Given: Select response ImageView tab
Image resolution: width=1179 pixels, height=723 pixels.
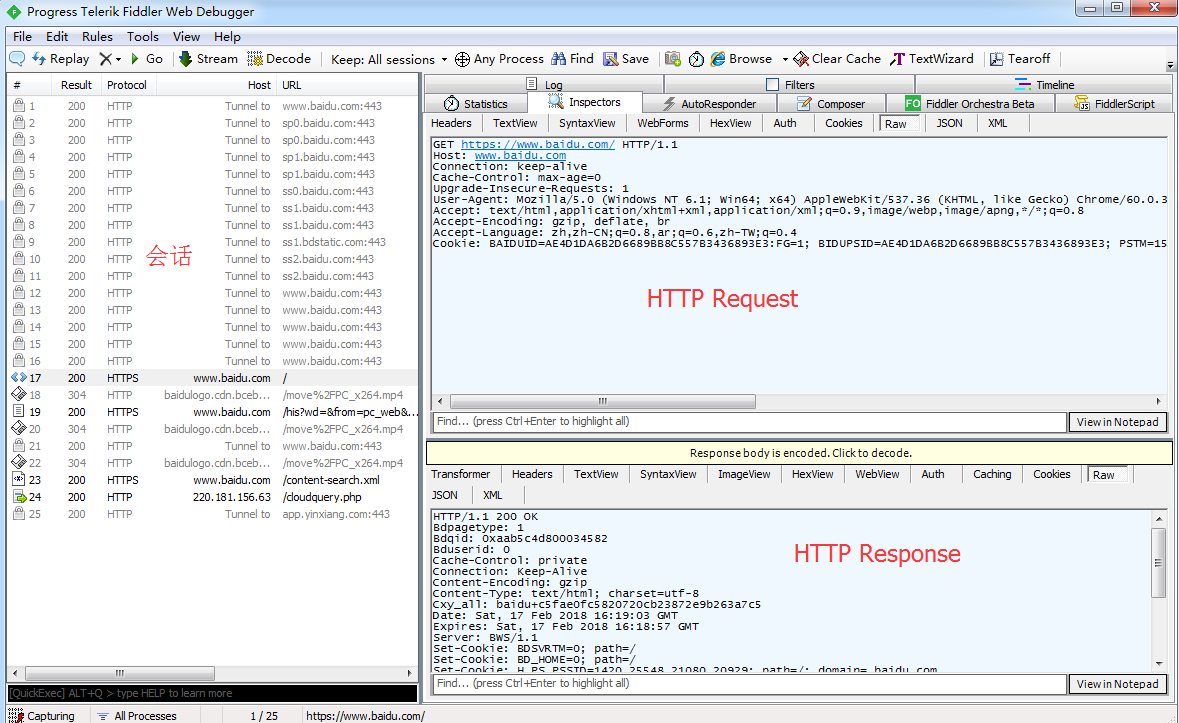Looking at the screenshot, I should click(x=744, y=474).
